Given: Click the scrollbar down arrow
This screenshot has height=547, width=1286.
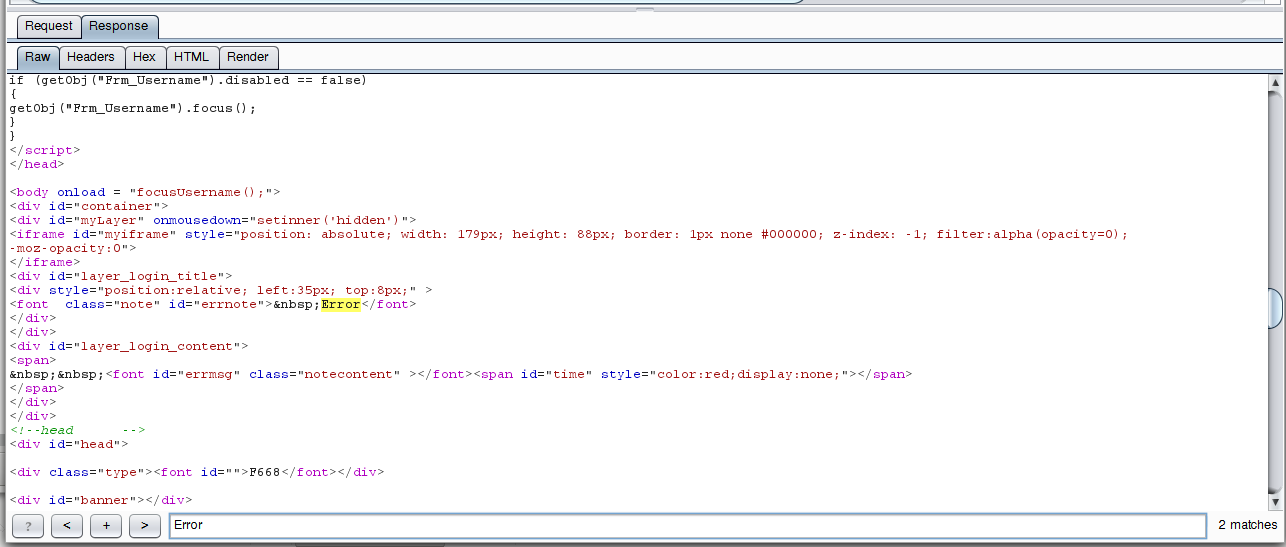Looking at the screenshot, I should tap(1275, 500).
